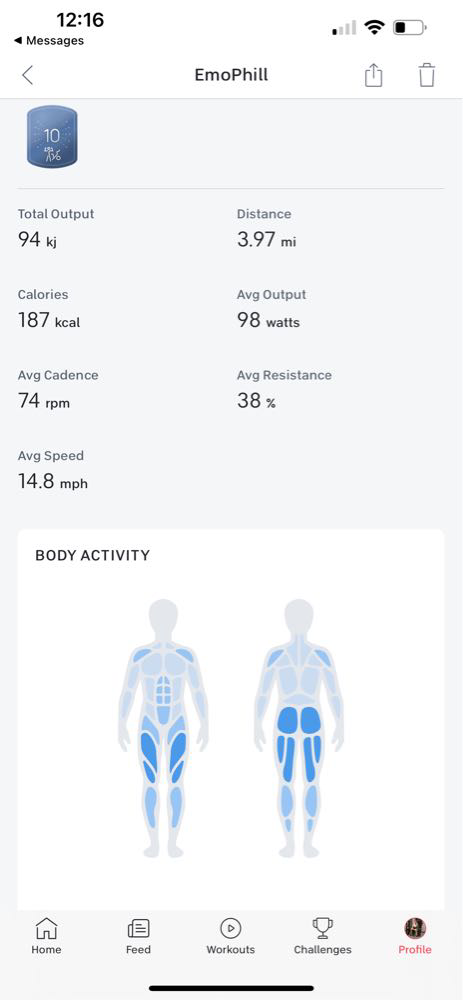Viewport: 463px width, 1000px height.
Task: Tap Avg Resistance 38 % stat
Action: [284, 389]
